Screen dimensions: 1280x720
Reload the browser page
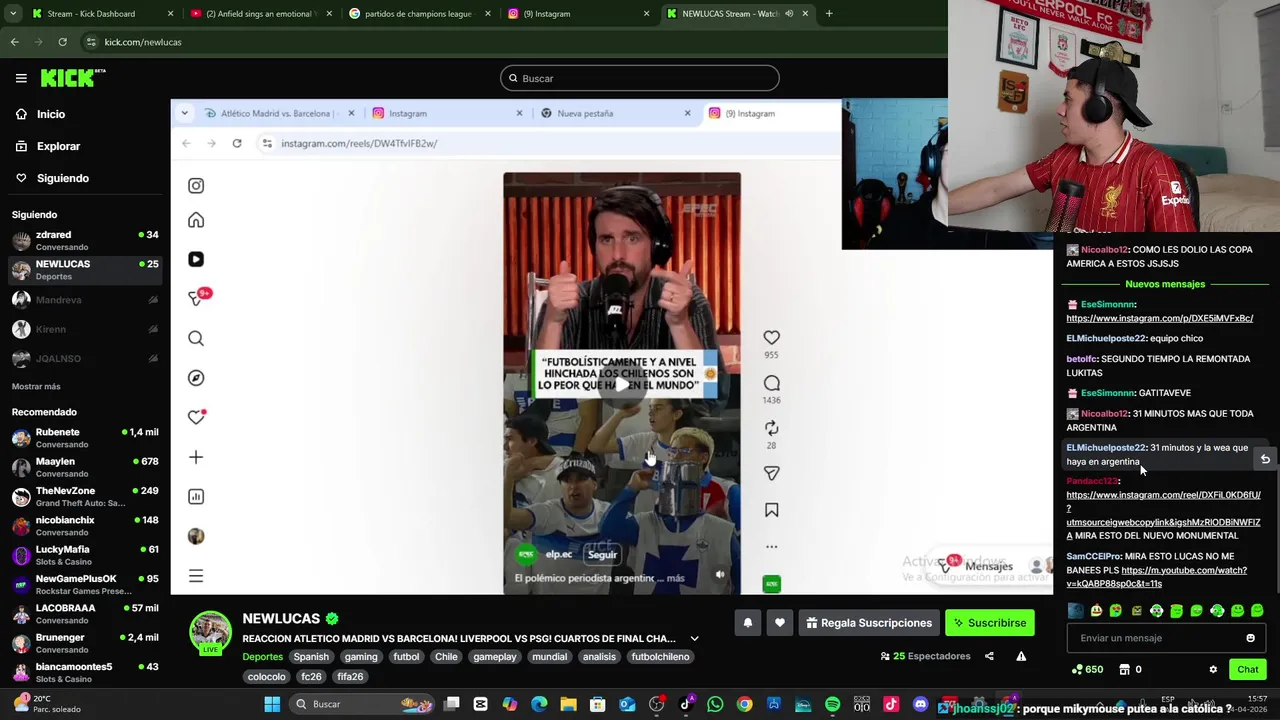[x=62, y=42]
